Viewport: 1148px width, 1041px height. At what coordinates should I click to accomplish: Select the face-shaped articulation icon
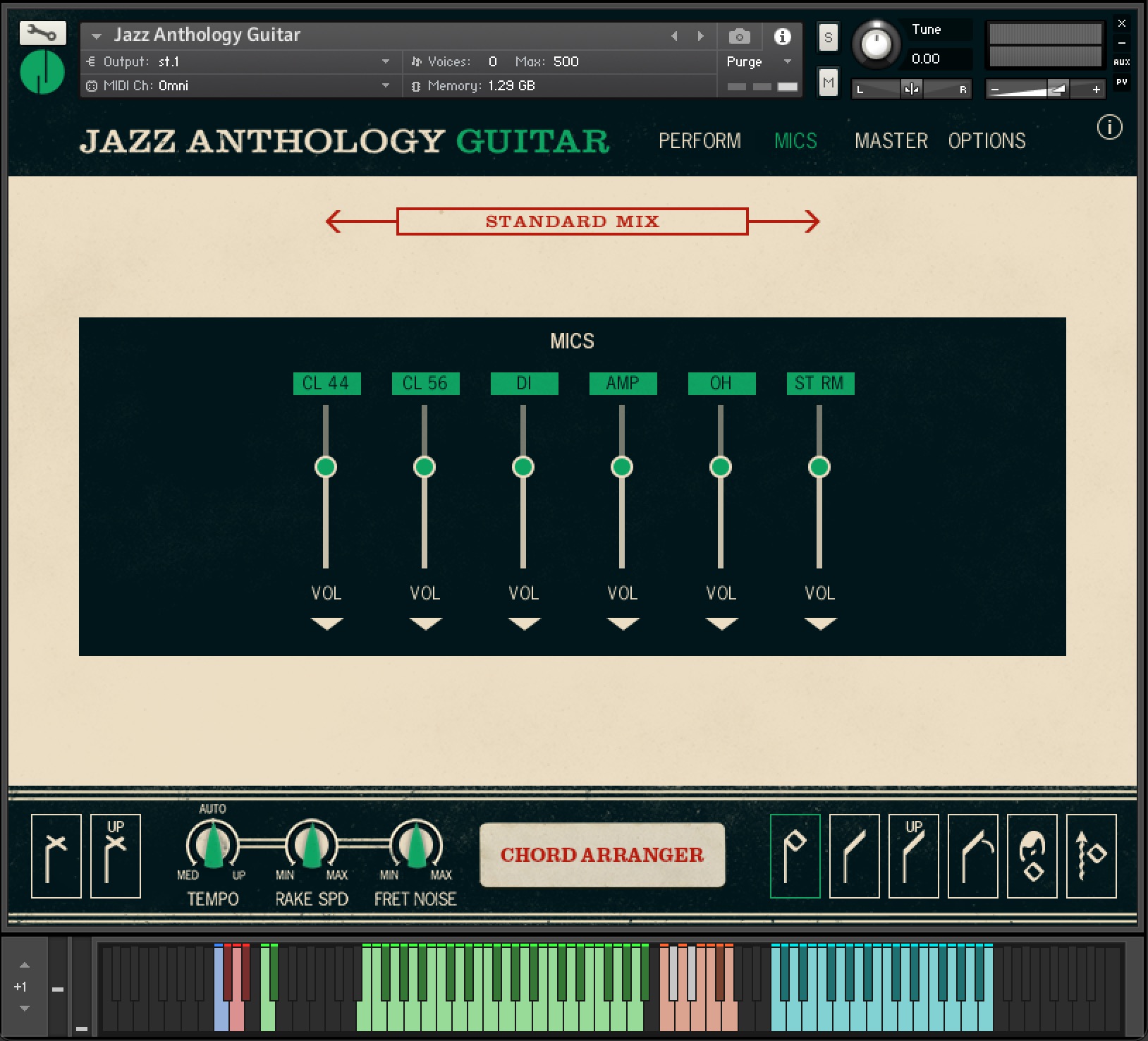point(1032,856)
